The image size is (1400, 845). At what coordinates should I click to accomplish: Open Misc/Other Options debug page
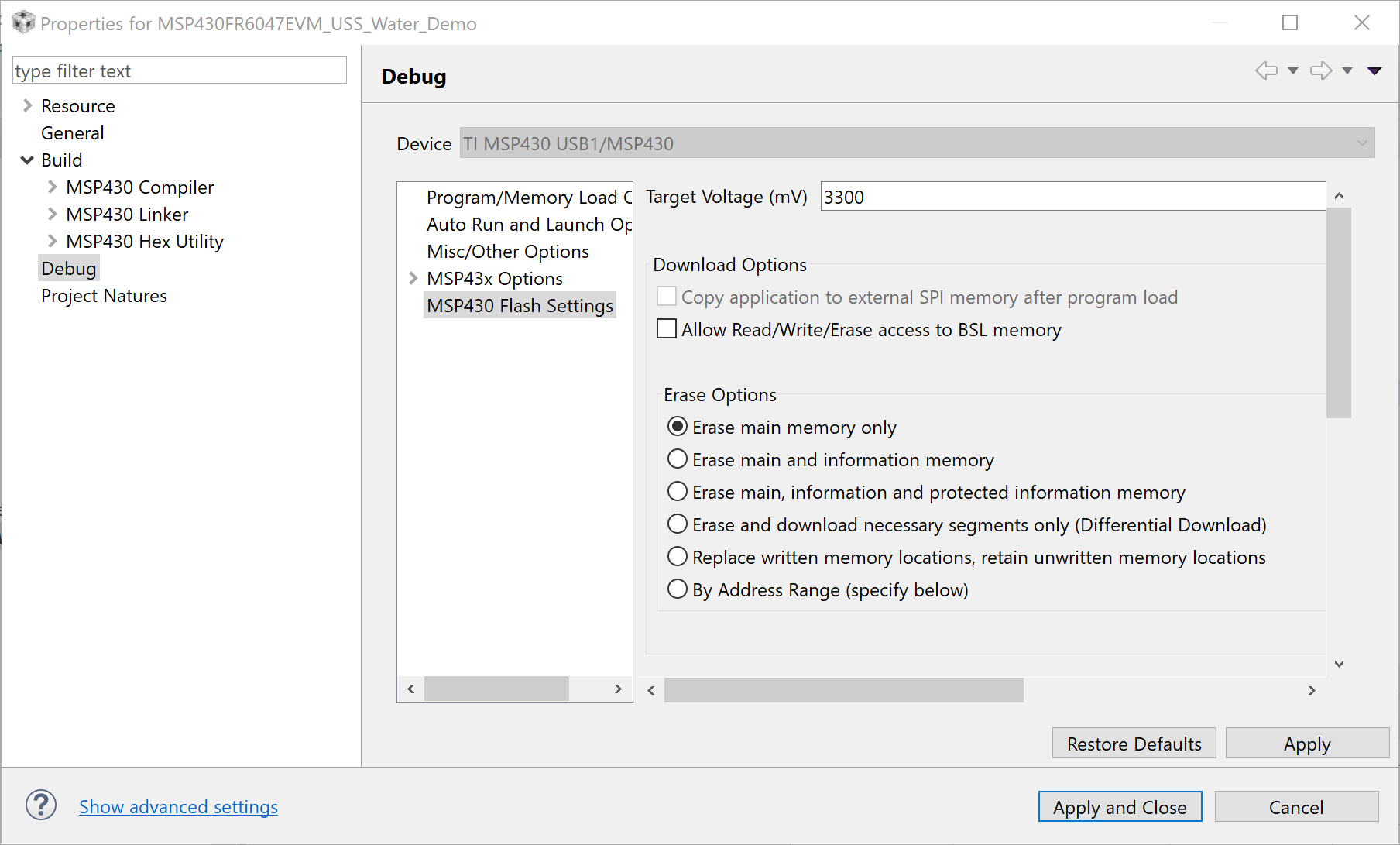pyautogui.click(x=507, y=252)
